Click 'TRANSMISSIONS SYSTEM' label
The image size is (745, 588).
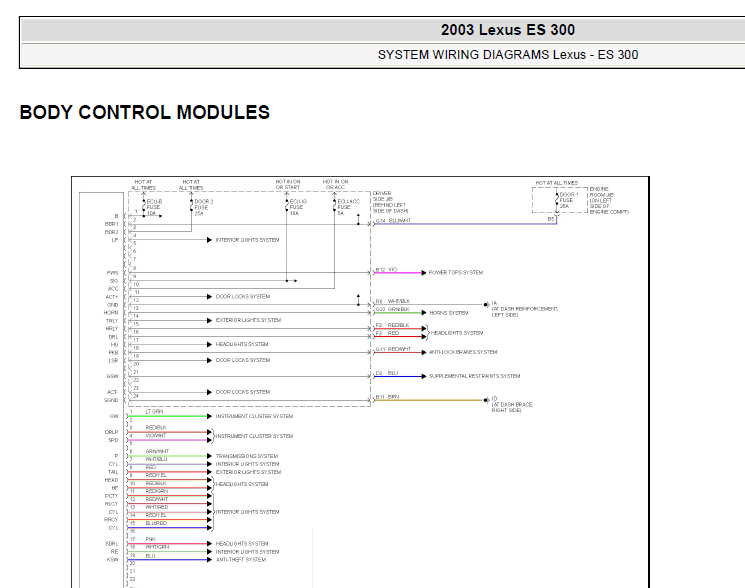247,456
